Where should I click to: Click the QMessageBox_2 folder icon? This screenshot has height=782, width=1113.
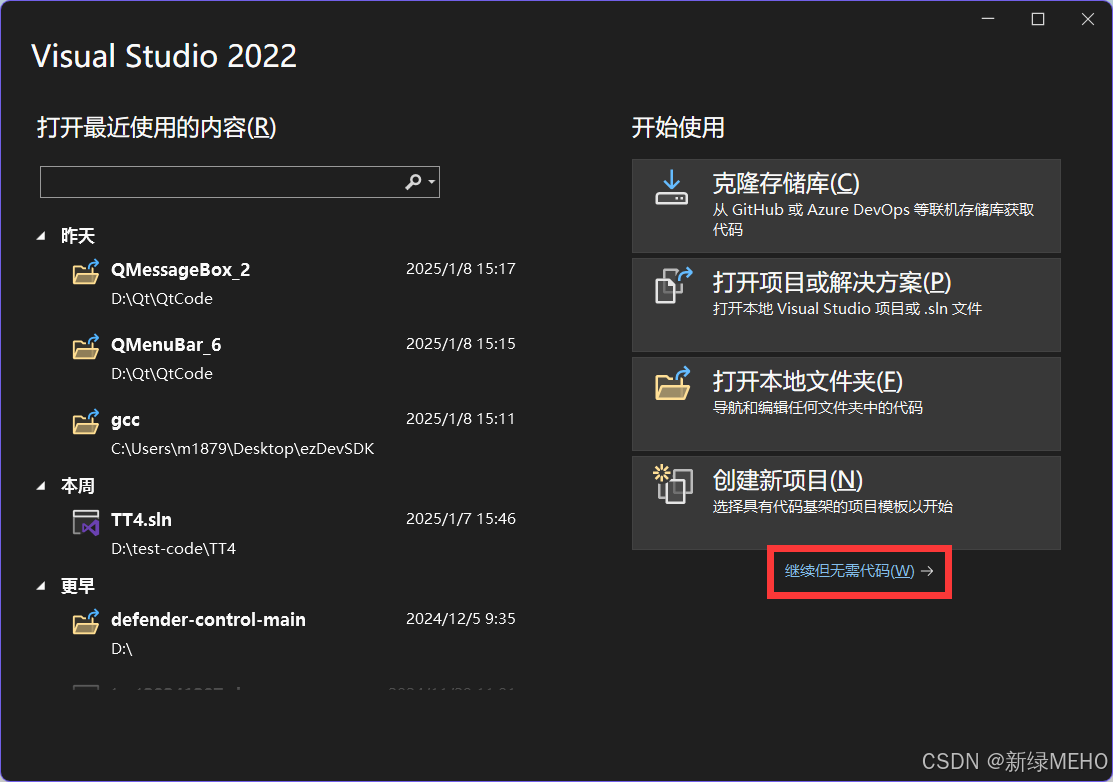86,272
